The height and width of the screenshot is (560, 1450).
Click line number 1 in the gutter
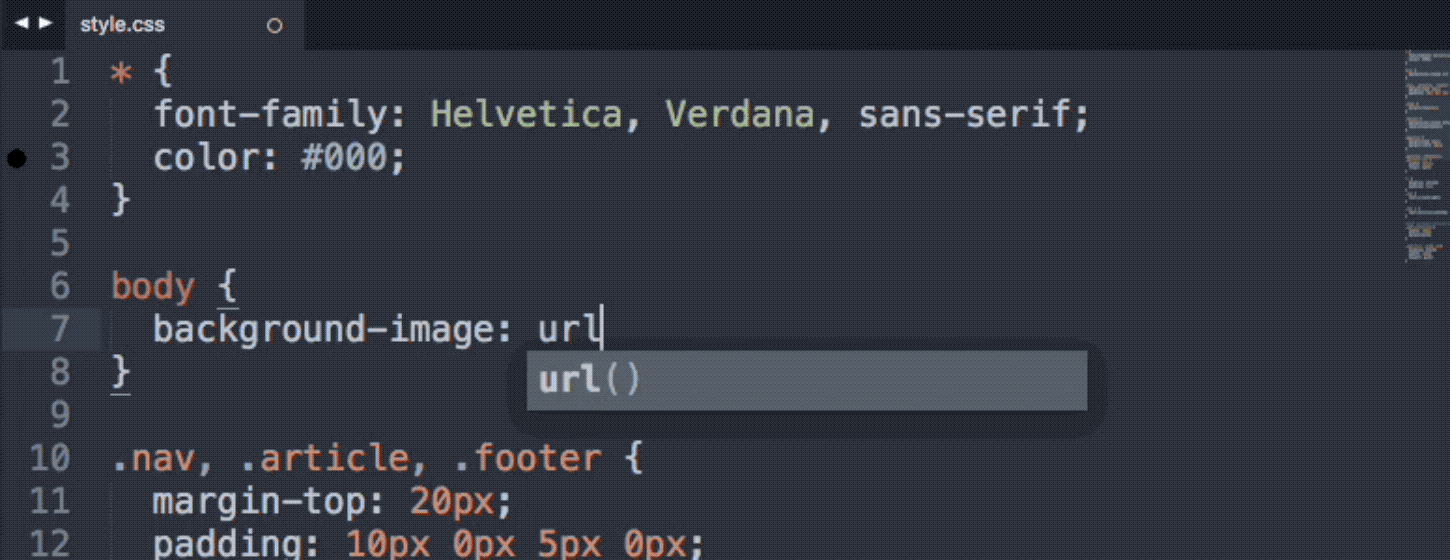tap(59, 72)
